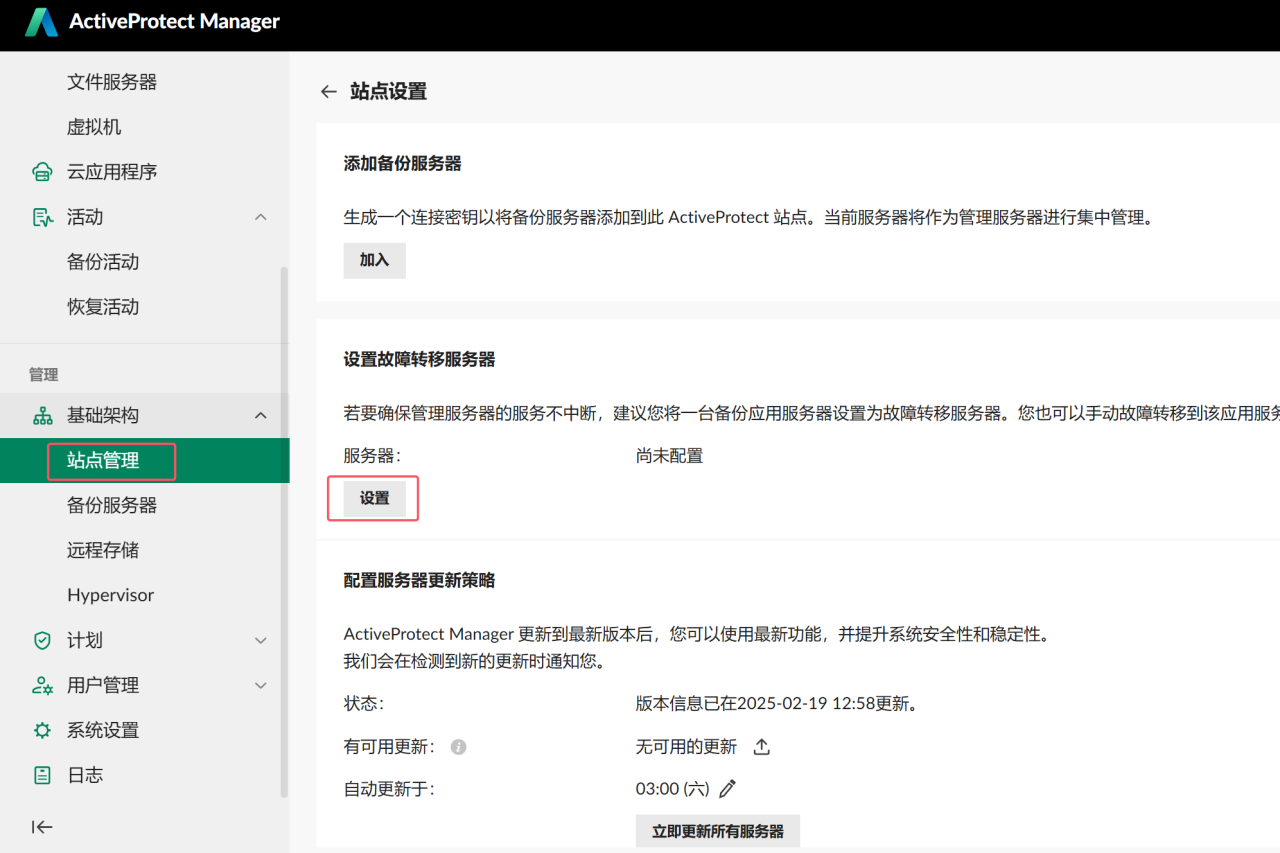
Task: Click the 配置服务器更新策略 heading
Action: [420, 580]
